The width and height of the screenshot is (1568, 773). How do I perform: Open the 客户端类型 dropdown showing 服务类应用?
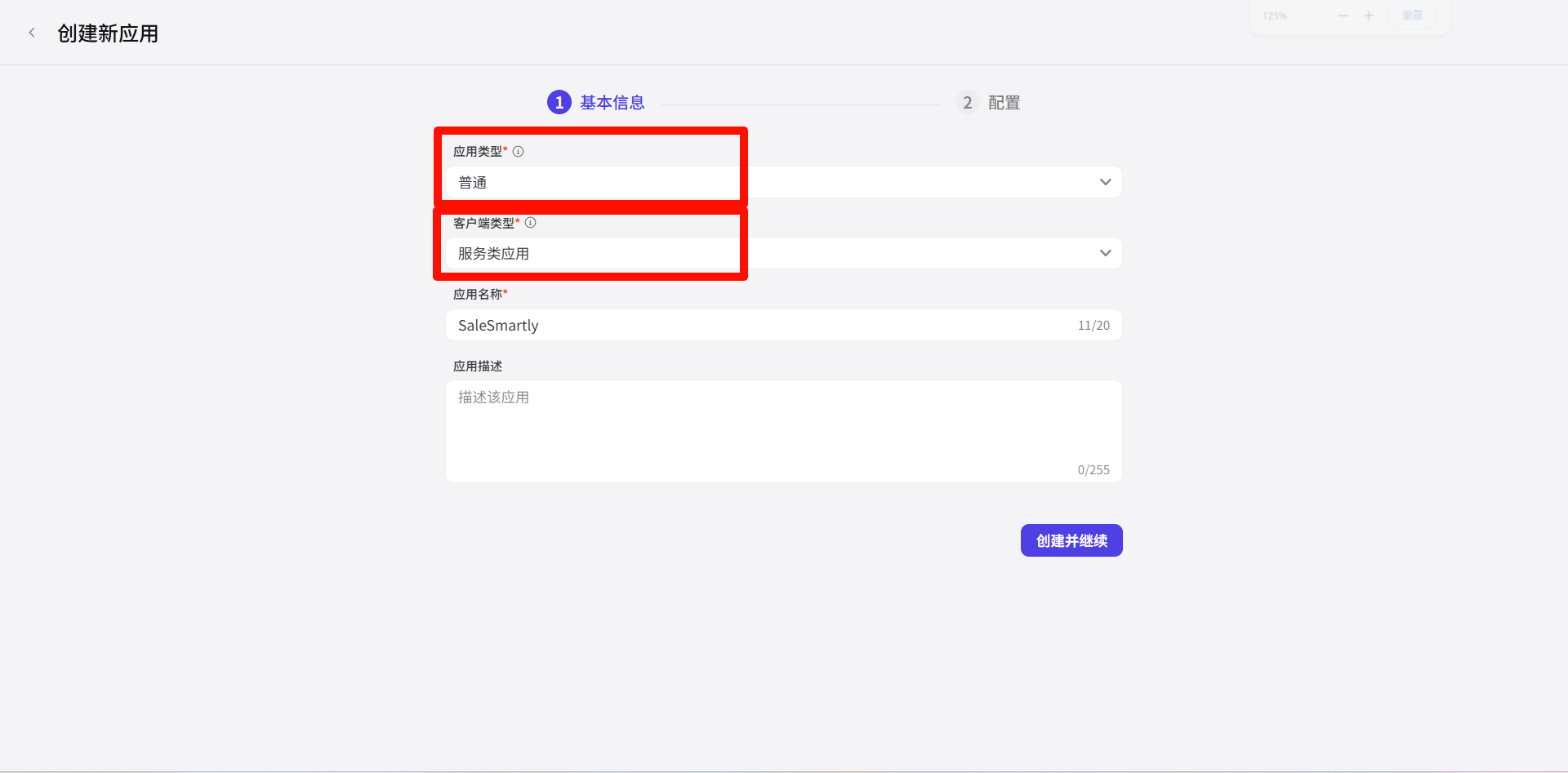(782, 253)
